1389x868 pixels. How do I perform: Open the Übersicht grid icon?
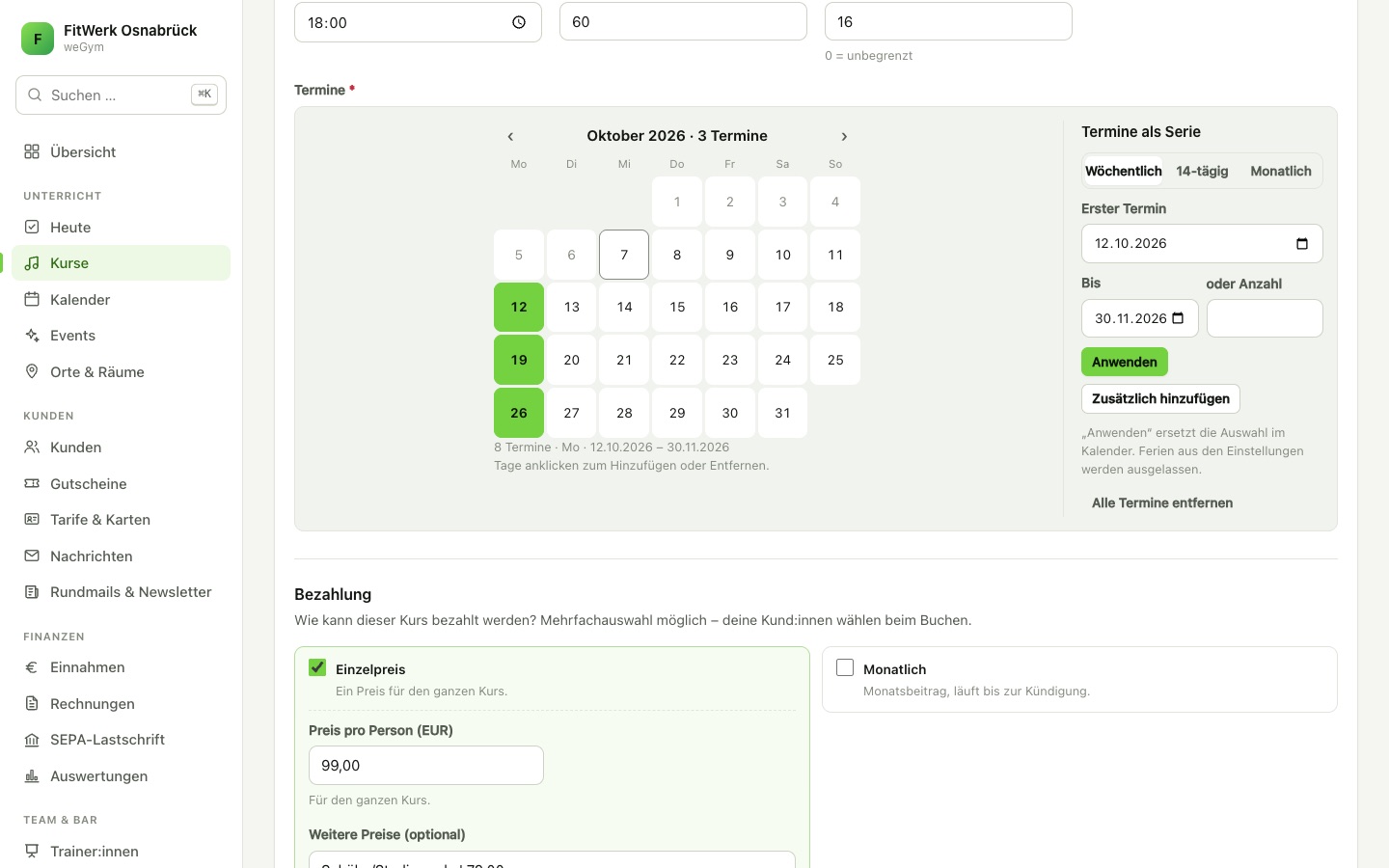(32, 151)
